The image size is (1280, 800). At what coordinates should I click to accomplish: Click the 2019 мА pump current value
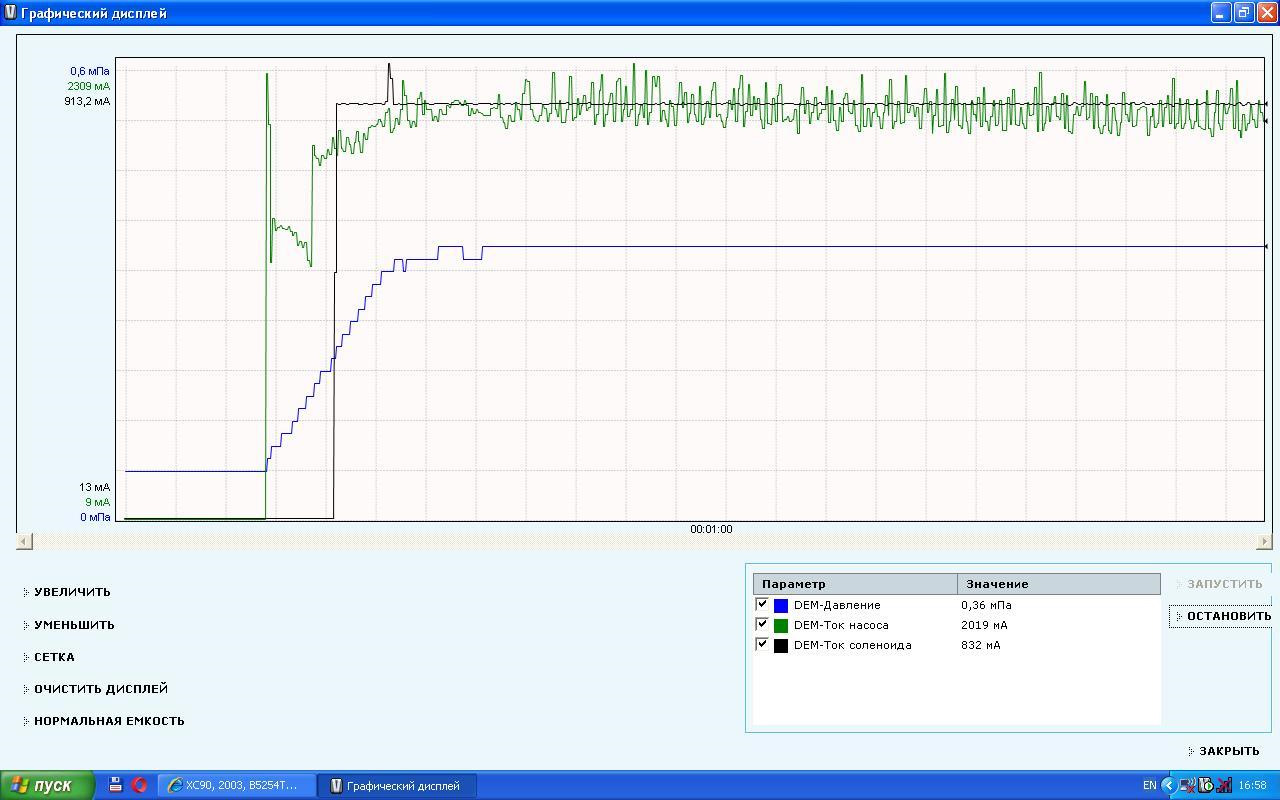point(984,625)
